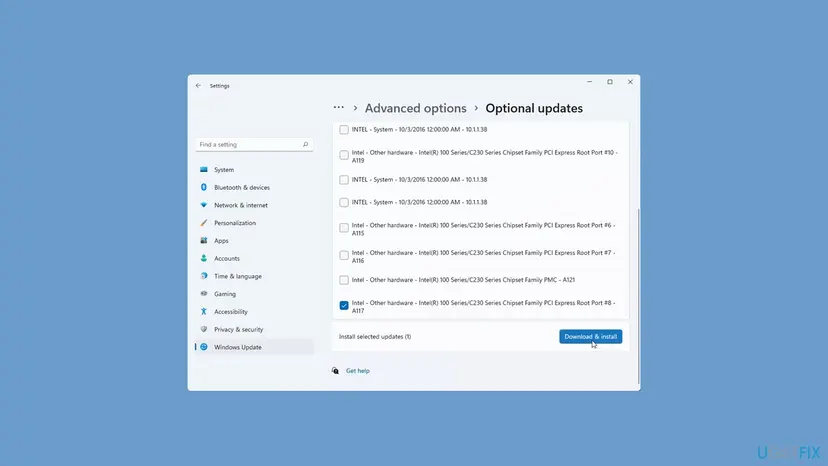The height and width of the screenshot is (466, 828).
Task: Click the back arrow in Settings
Action: click(x=198, y=86)
